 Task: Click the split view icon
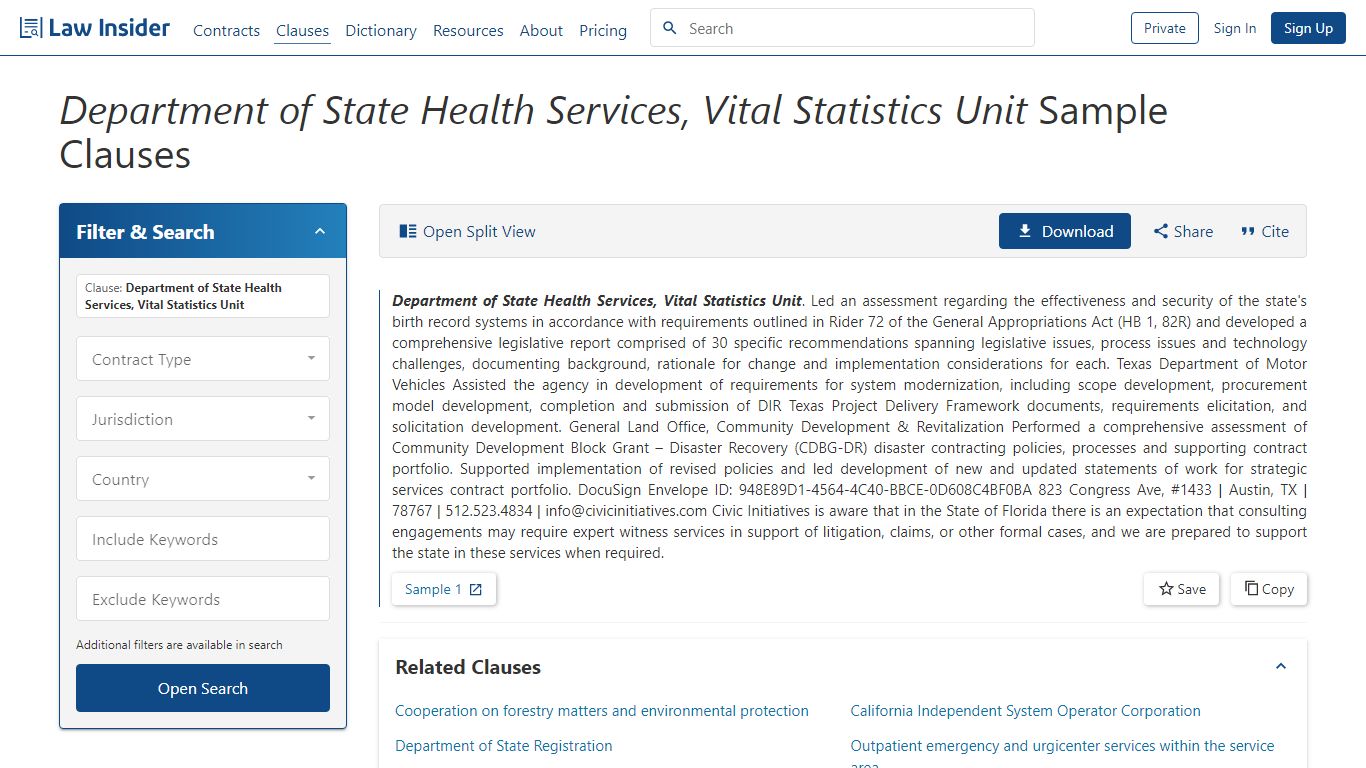408,231
